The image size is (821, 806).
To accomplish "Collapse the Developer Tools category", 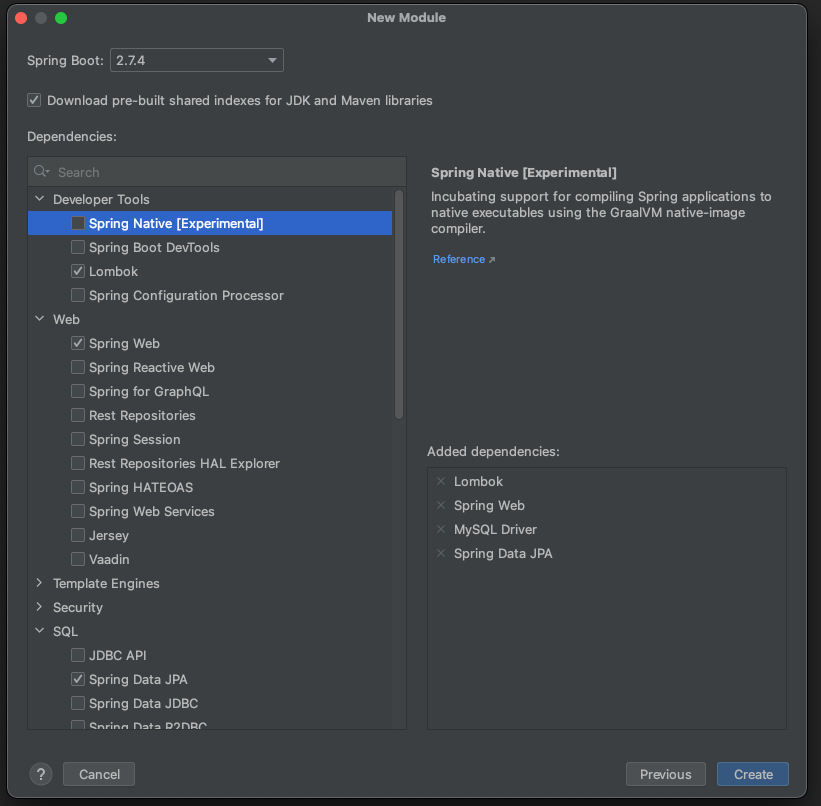I will pos(39,199).
